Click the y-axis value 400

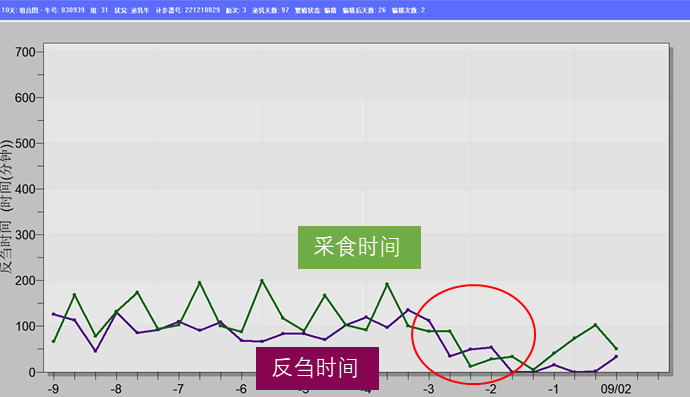(25, 189)
